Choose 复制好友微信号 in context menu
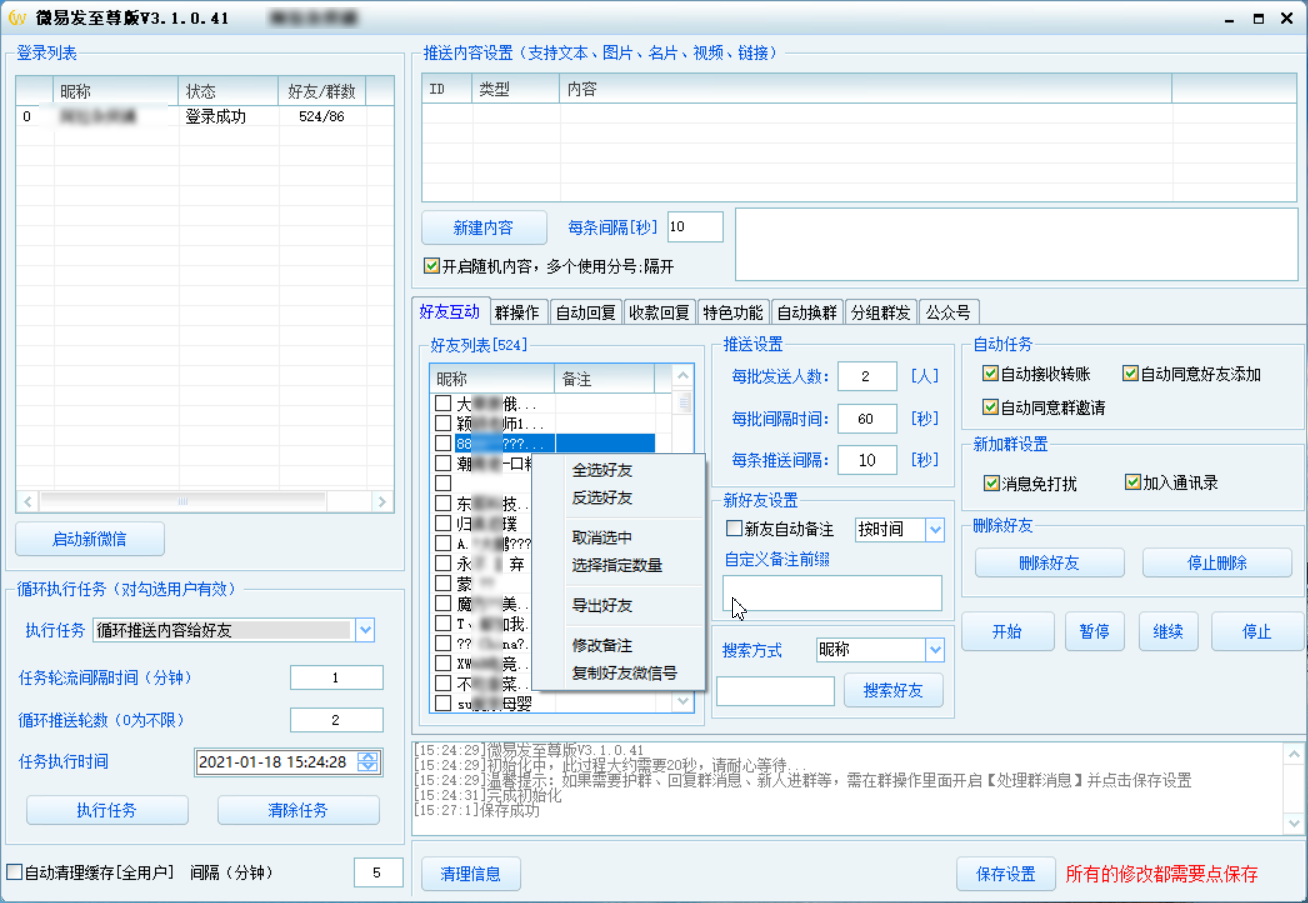 [624, 673]
